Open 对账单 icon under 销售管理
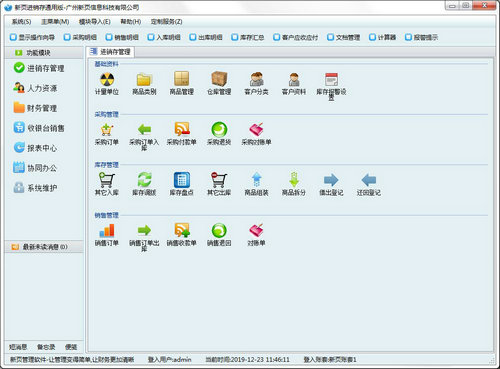 coord(256,235)
